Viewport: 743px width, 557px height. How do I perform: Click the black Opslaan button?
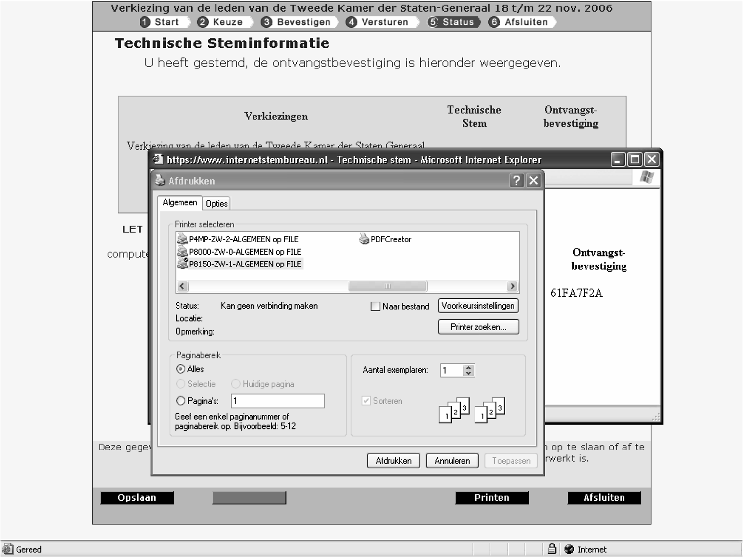coord(137,498)
